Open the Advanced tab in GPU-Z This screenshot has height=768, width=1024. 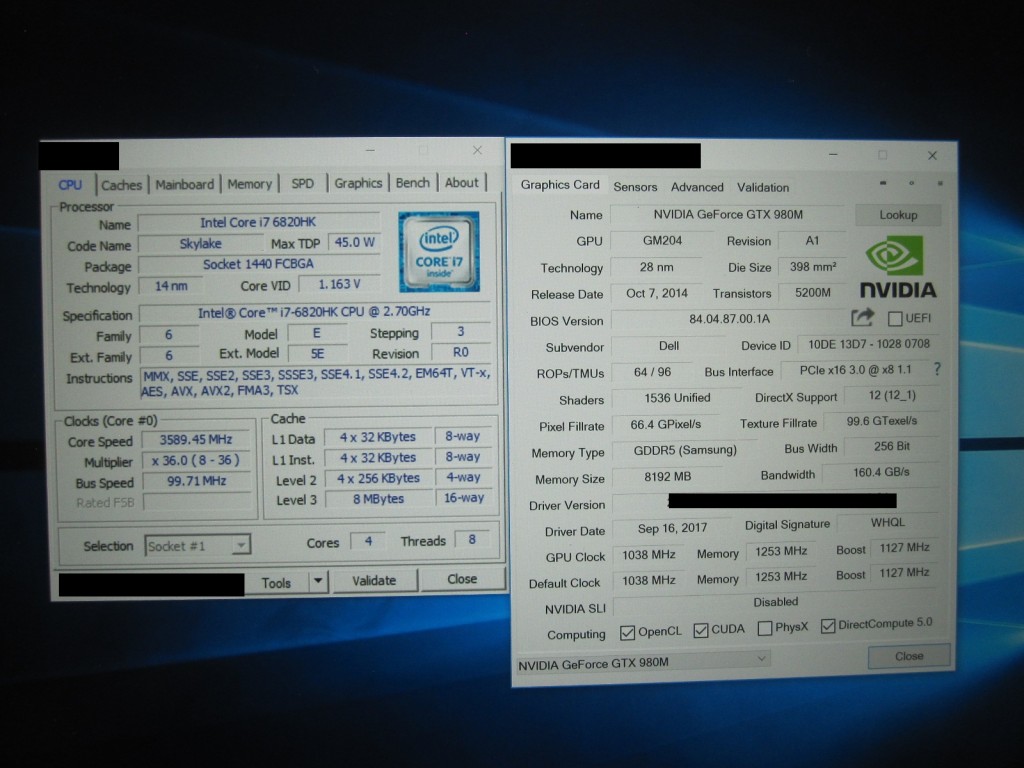[x=697, y=187]
